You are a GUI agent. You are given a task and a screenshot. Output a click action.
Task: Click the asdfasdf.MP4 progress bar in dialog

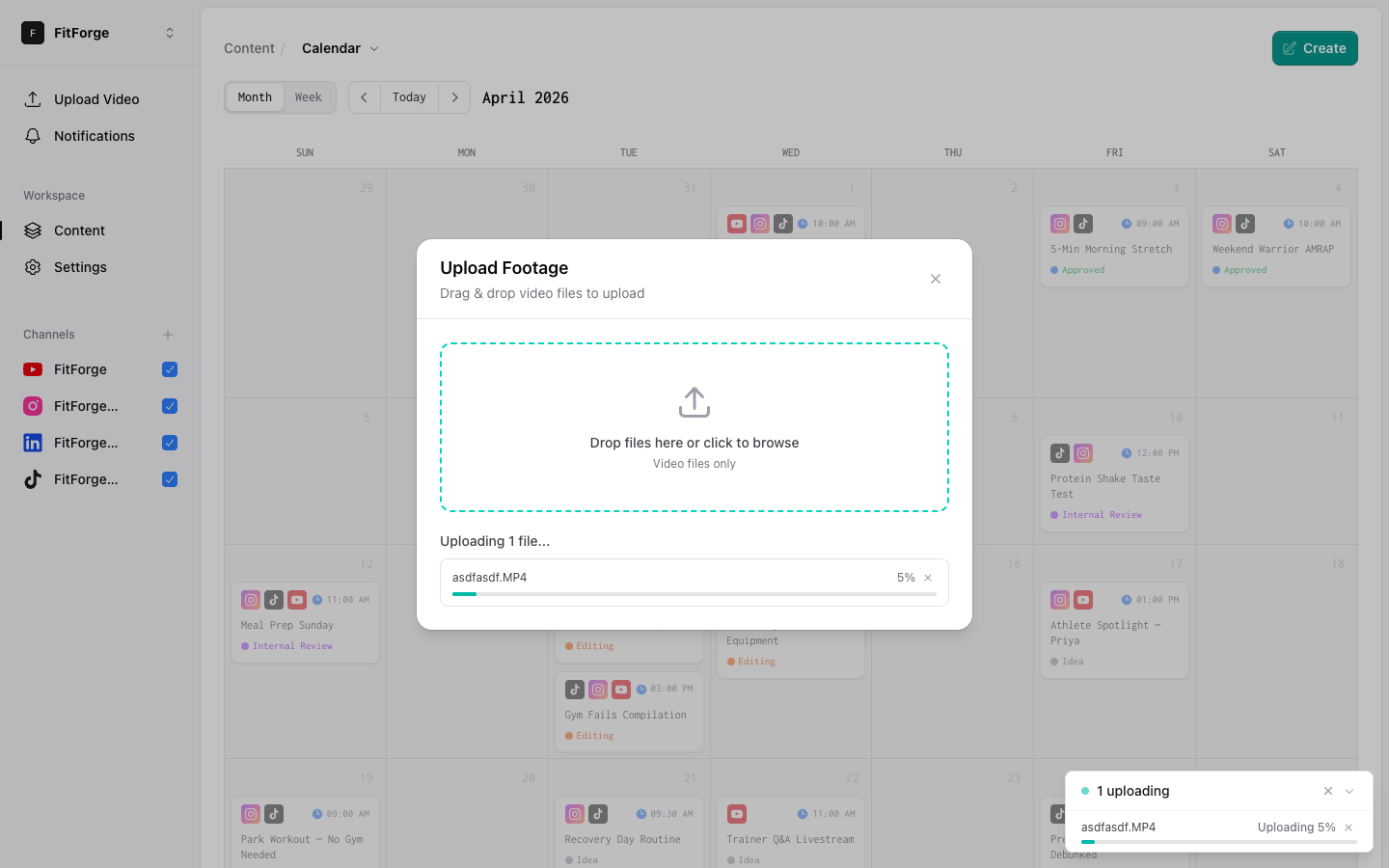694,594
